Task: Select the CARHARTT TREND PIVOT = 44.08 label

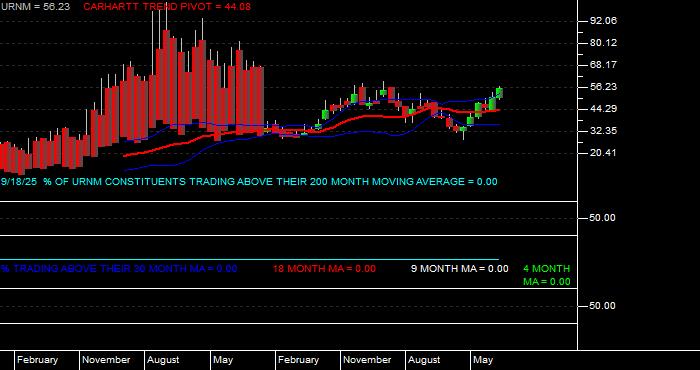Action: coord(167,7)
